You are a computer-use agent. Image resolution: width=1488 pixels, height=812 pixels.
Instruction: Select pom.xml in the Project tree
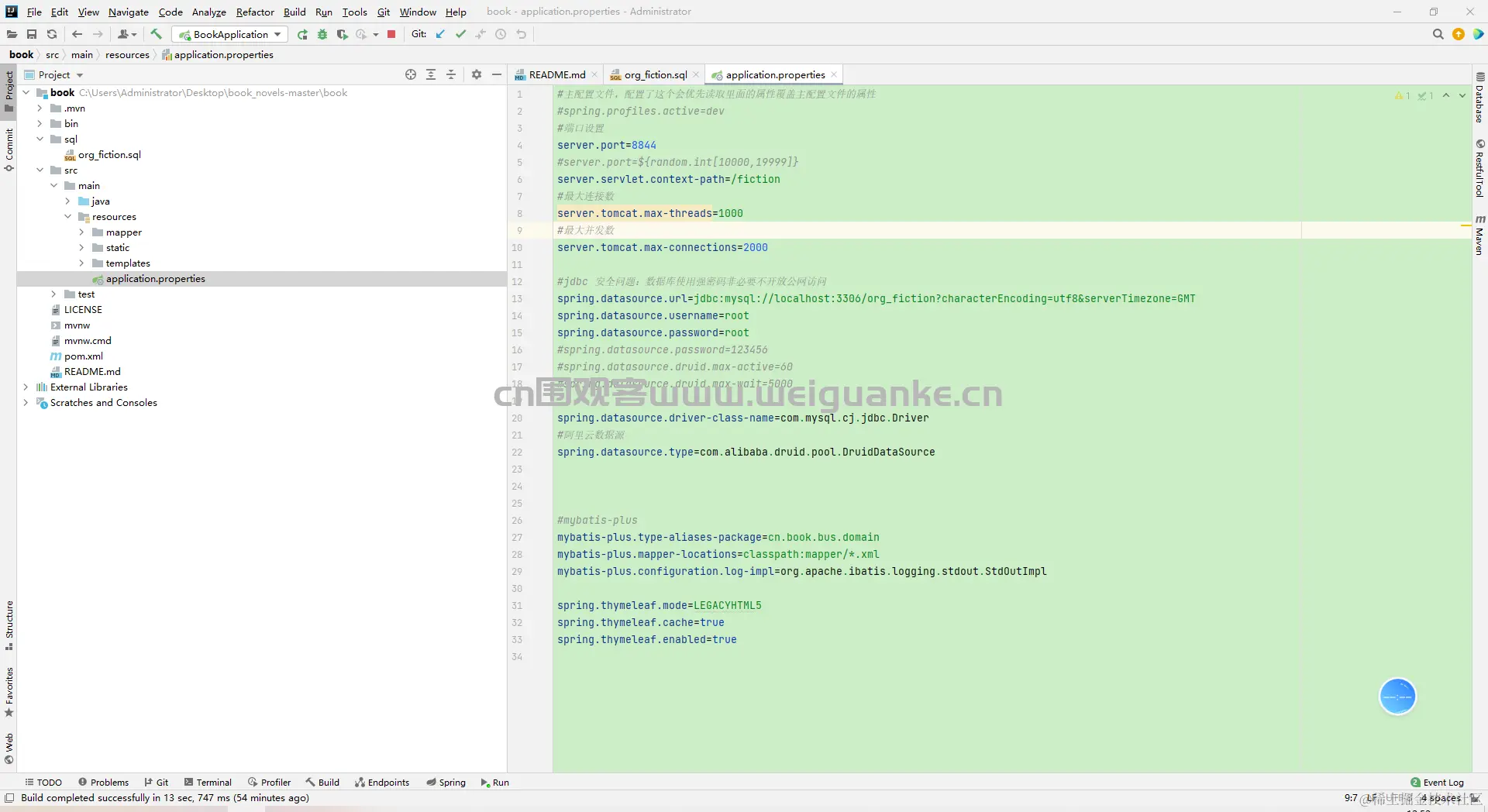pyautogui.click(x=84, y=356)
